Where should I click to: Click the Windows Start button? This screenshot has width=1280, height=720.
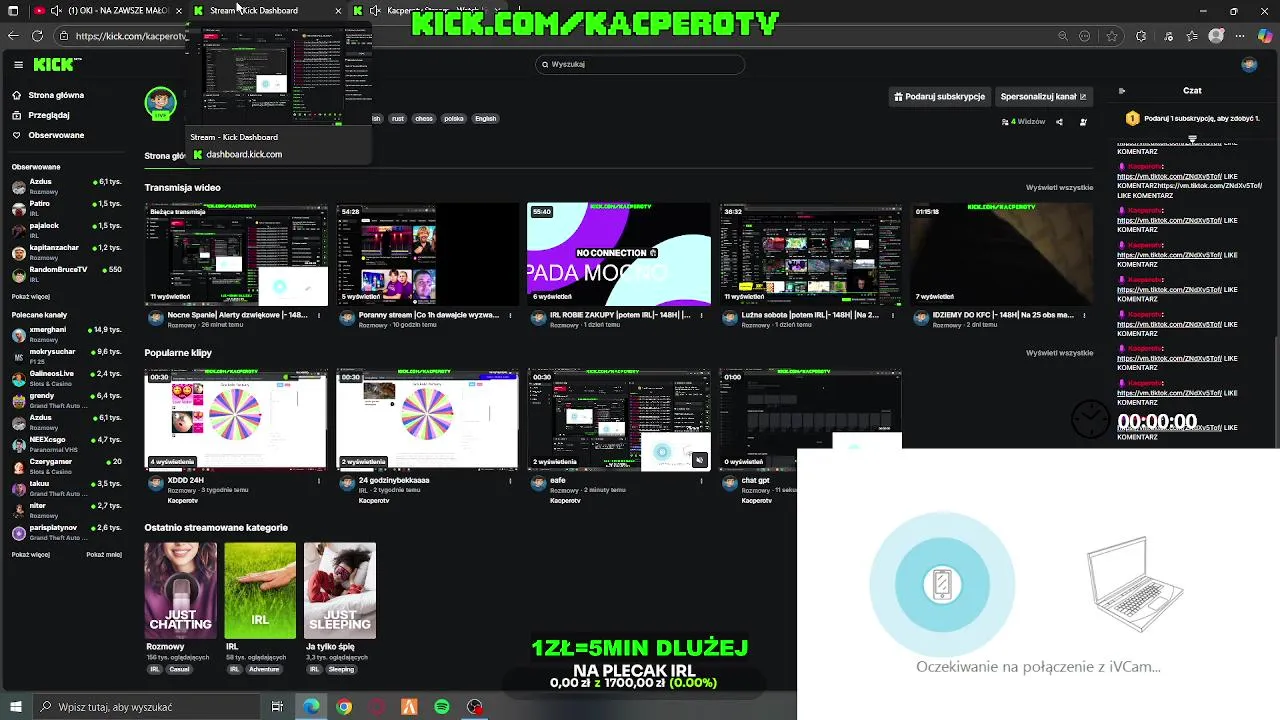[x=15, y=707]
